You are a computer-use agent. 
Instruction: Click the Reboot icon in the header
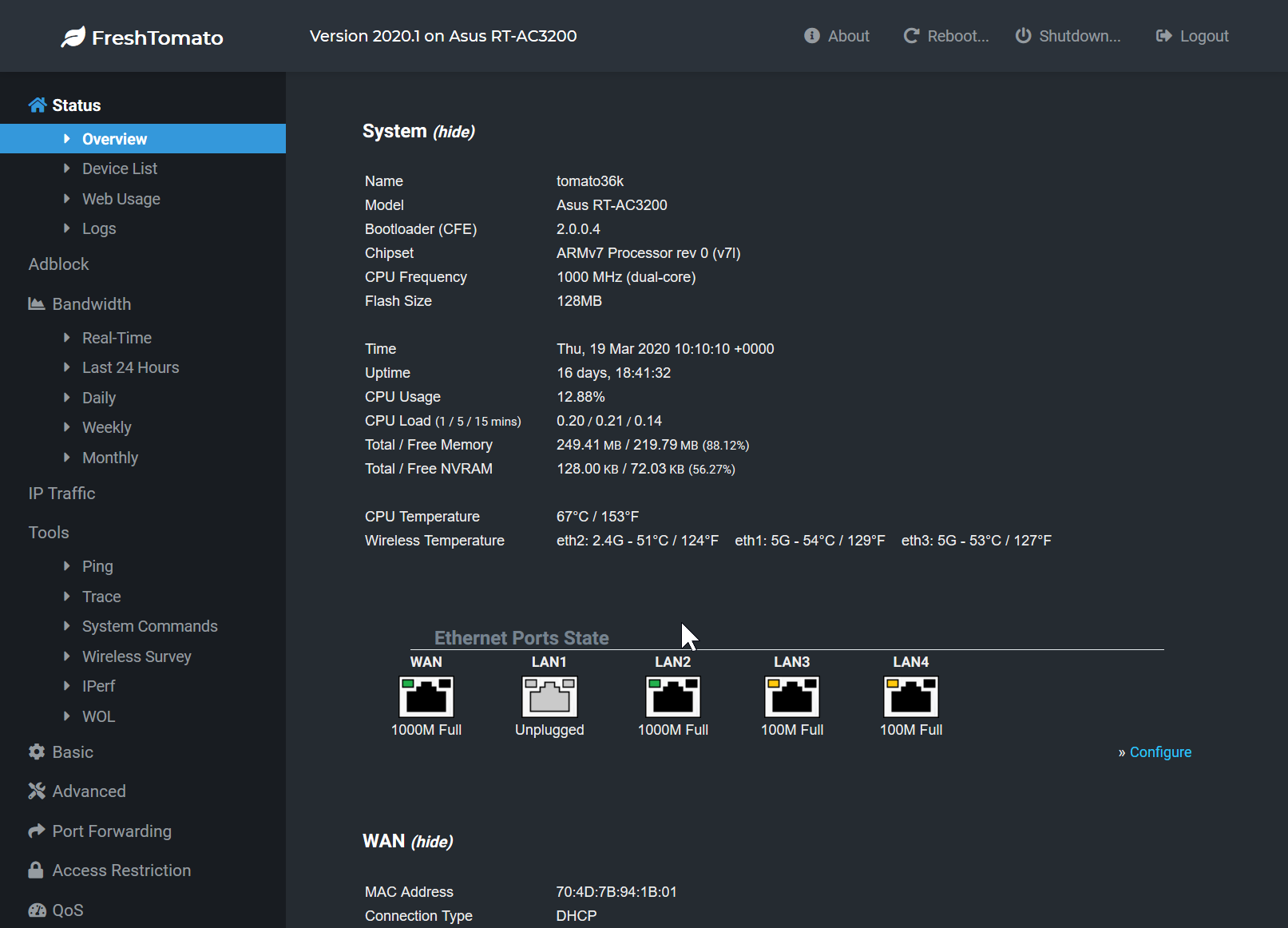pyautogui.click(x=911, y=35)
